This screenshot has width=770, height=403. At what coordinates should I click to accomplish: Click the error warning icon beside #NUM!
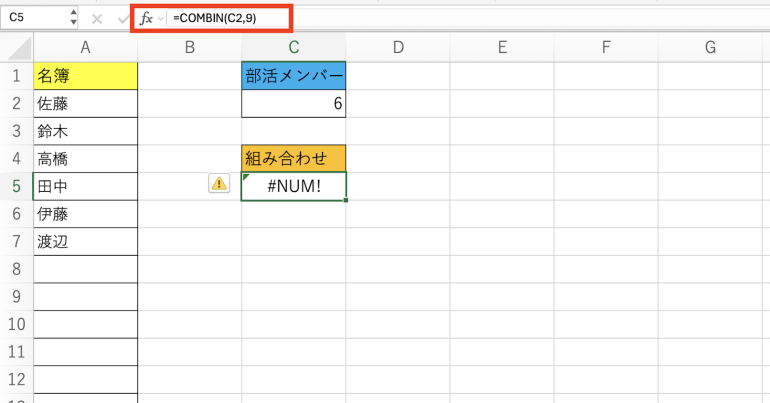218,183
